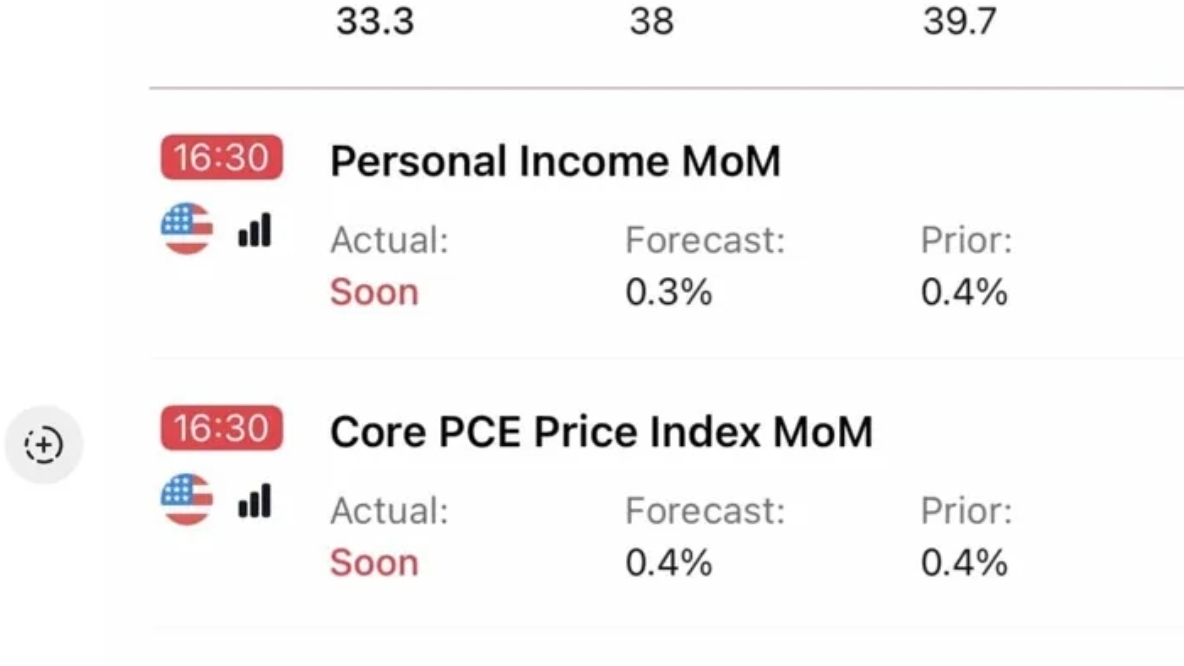Click impact bars icon under Personal Income

pos(255,232)
